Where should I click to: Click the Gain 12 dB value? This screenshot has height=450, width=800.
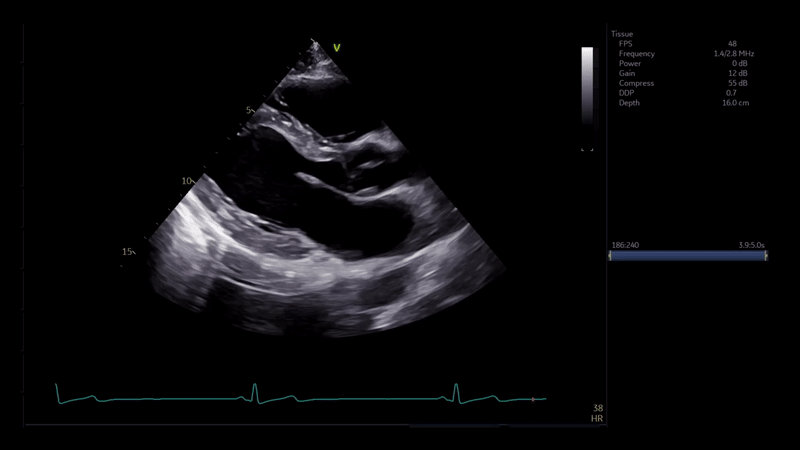(737, 74)
